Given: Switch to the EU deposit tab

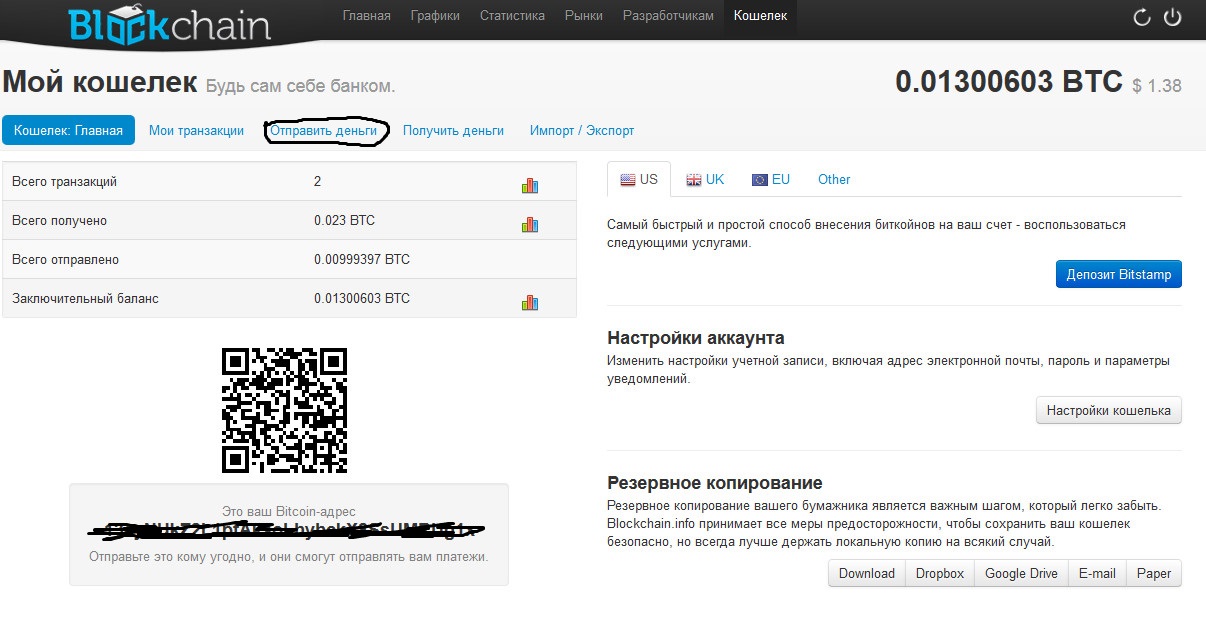Looking at the screenshot, I should pyautogui.click(x=771, y=179).
